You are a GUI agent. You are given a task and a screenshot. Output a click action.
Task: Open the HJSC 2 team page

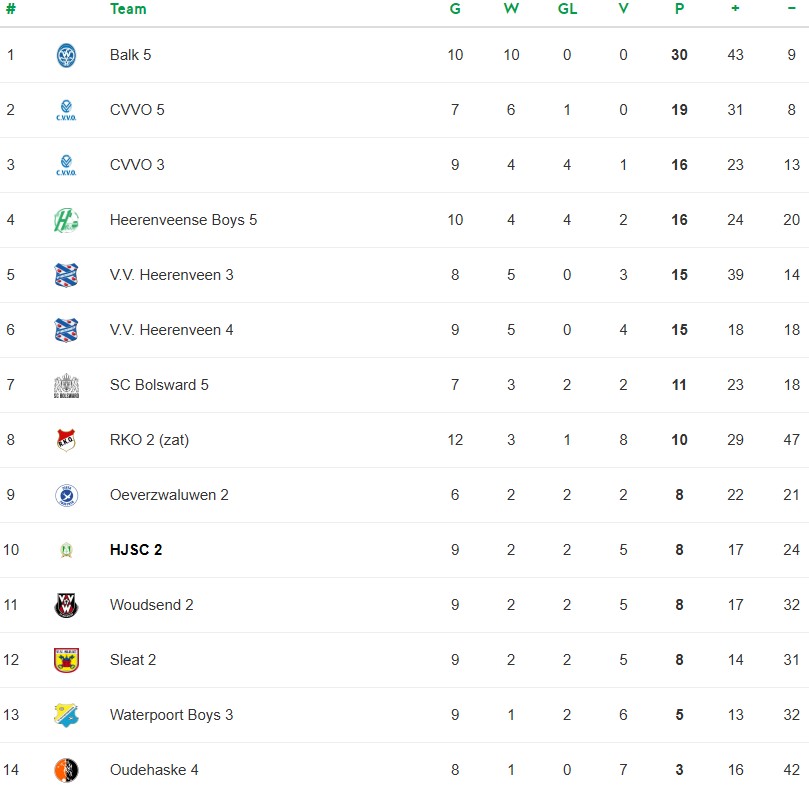(136, 550)
